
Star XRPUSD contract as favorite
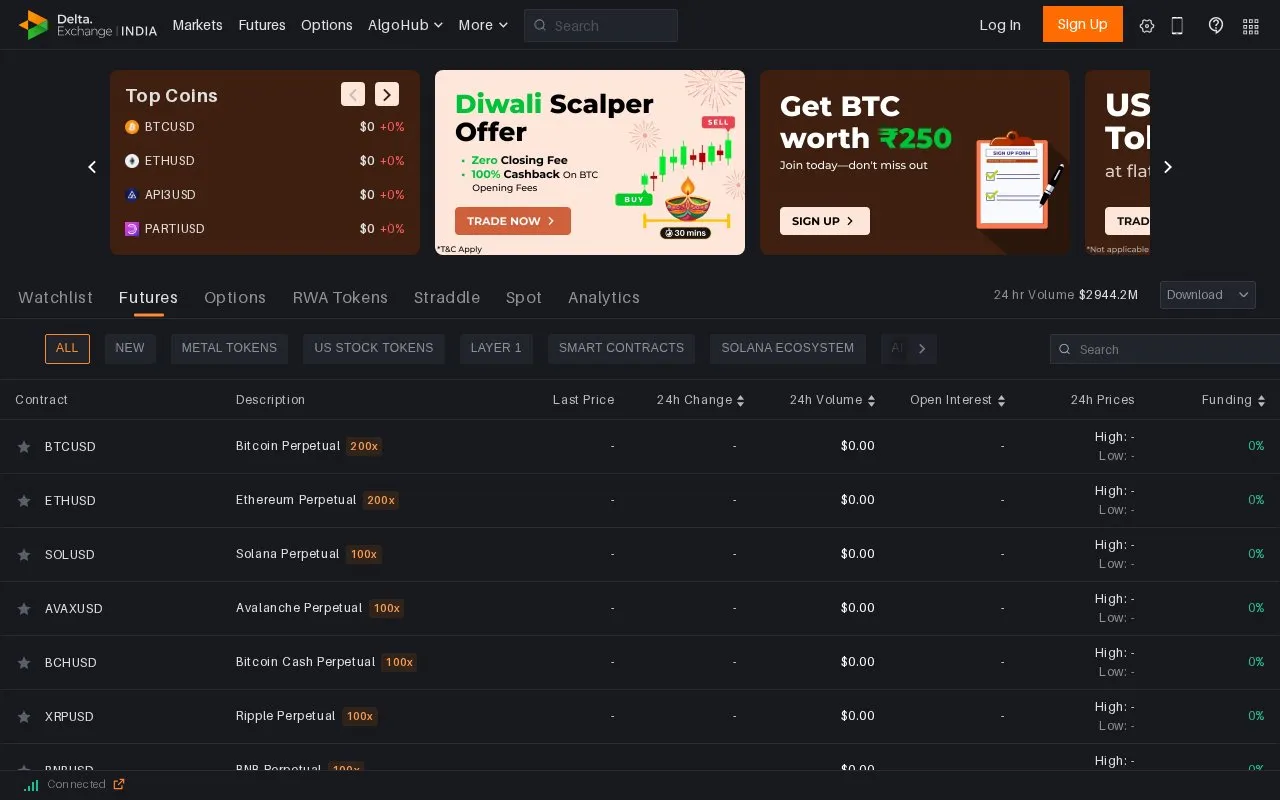(24, 717)
